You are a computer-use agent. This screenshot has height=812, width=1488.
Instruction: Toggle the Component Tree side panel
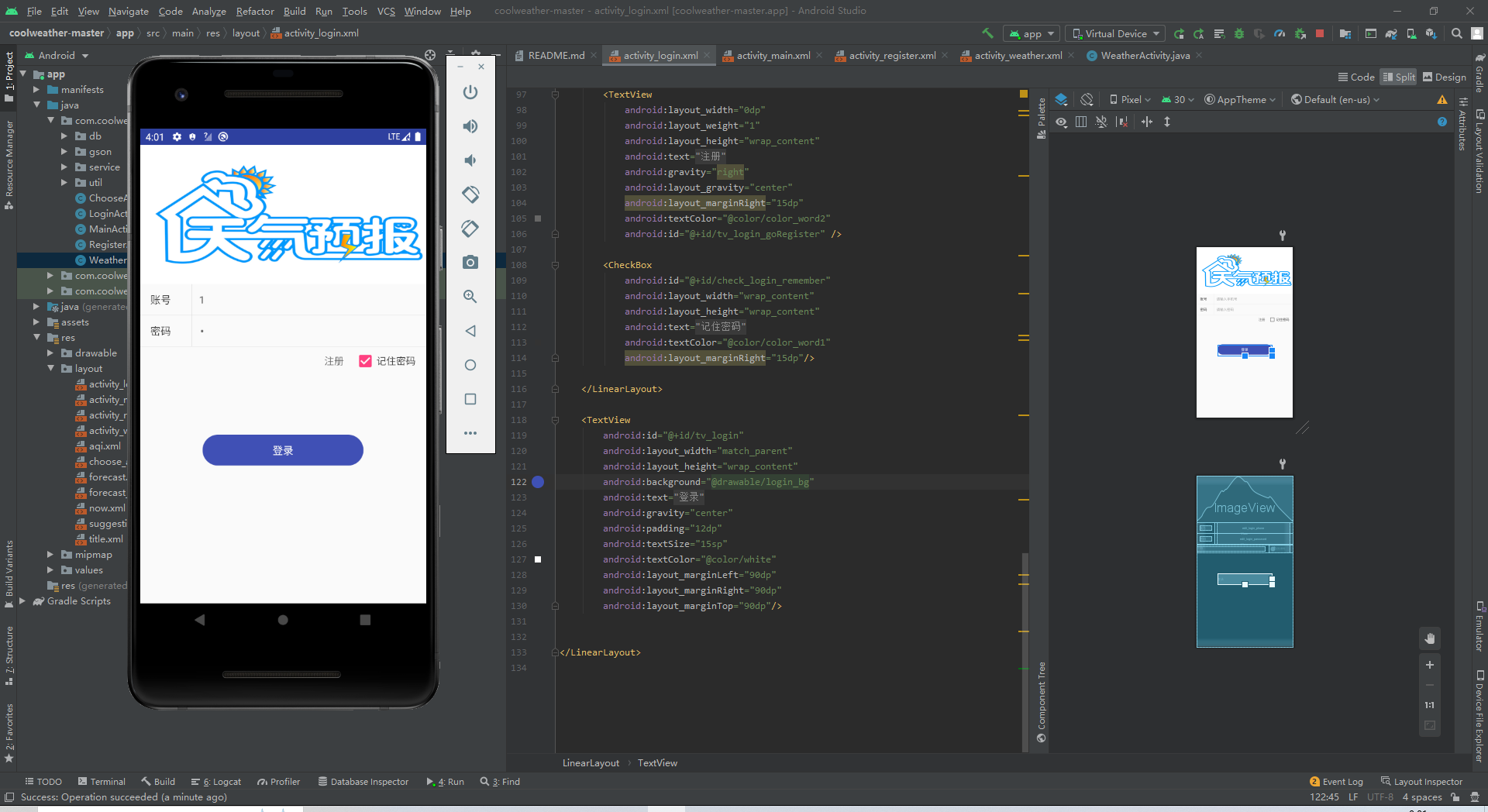coord(1042,702)
